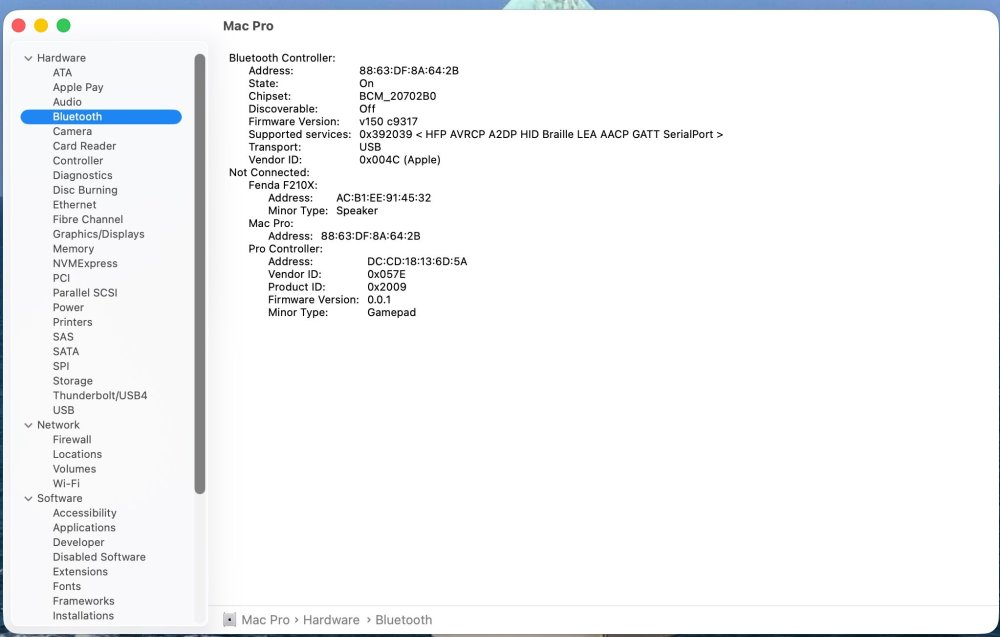
Task: Select Fonts in the sidebar
Action: tap(67, 586)
